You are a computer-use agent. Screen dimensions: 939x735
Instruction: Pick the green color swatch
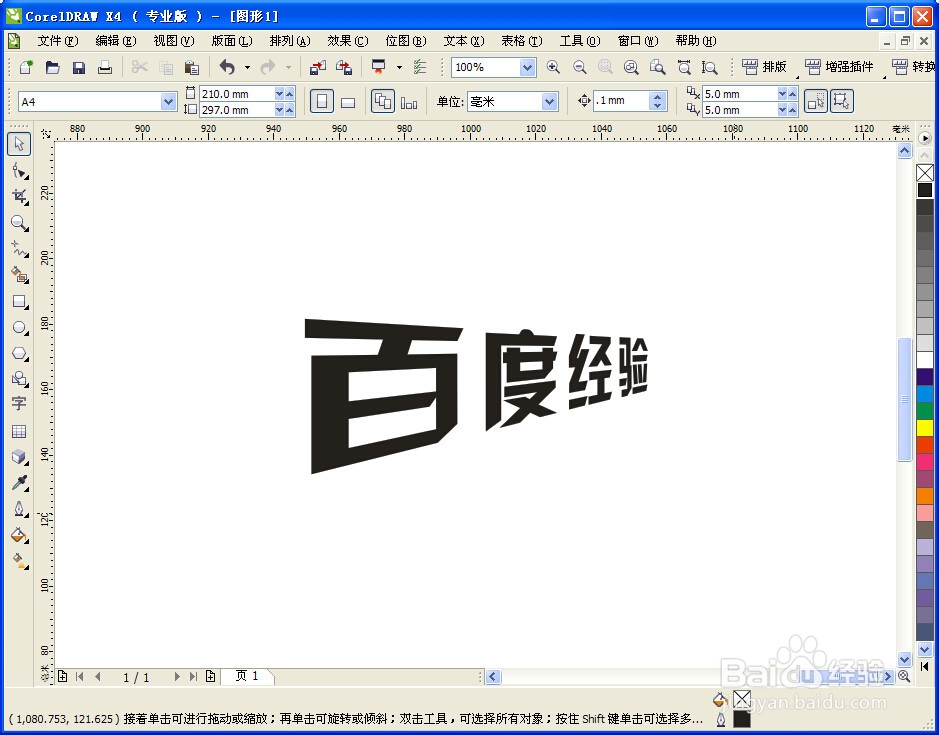pos(925,411)
